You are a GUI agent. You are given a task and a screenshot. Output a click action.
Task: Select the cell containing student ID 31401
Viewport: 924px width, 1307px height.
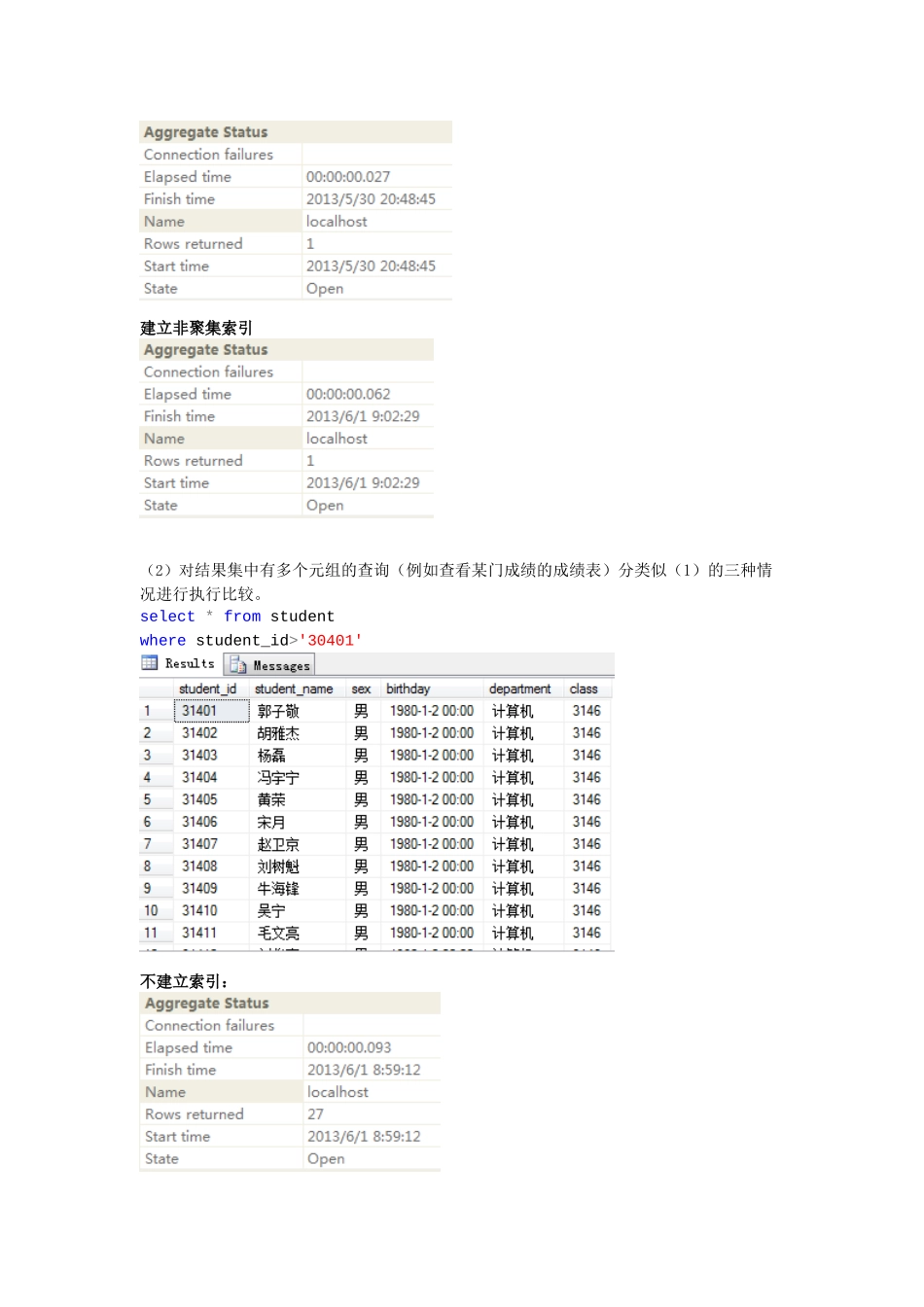[200, 711]
